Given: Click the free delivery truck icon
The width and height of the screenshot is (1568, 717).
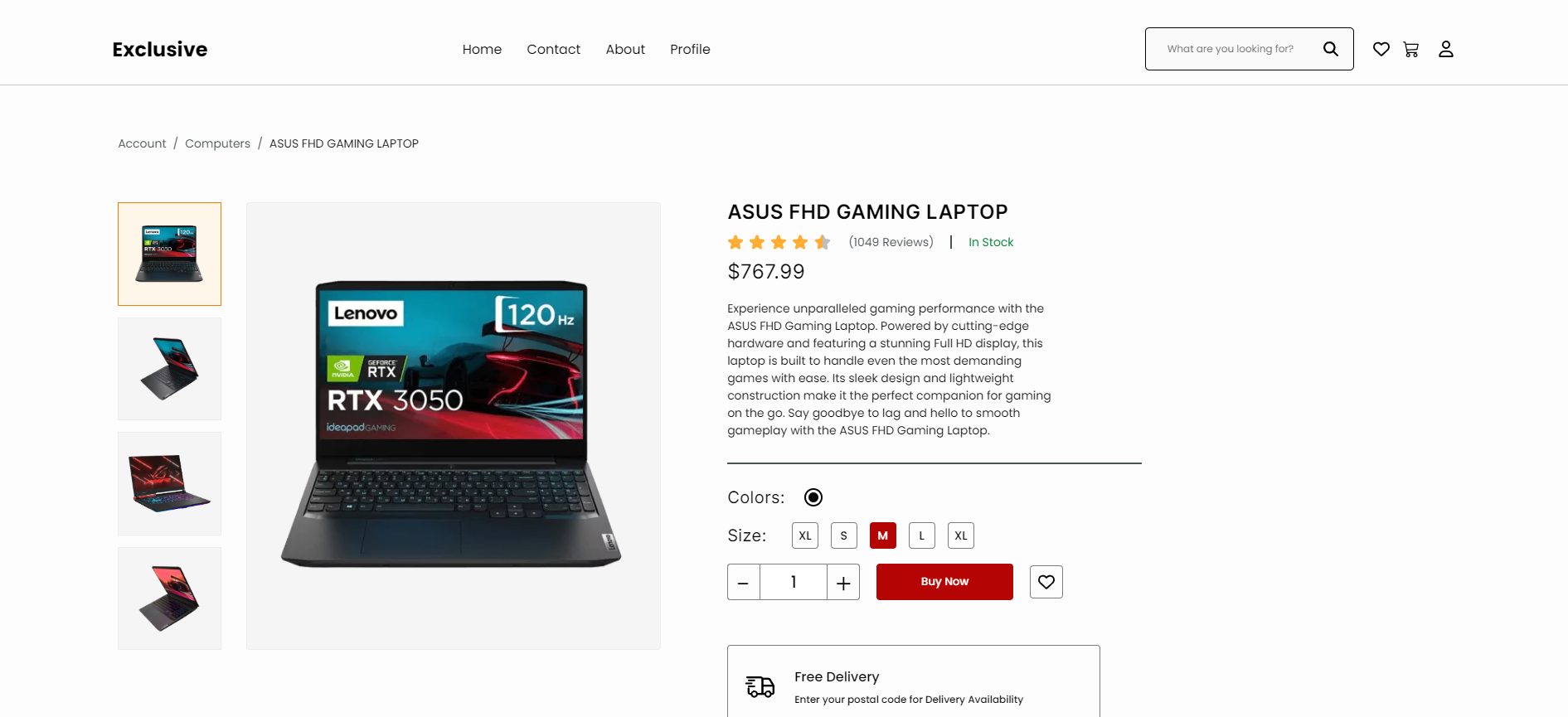Looking at the screenshot, I should pos(760,686).
